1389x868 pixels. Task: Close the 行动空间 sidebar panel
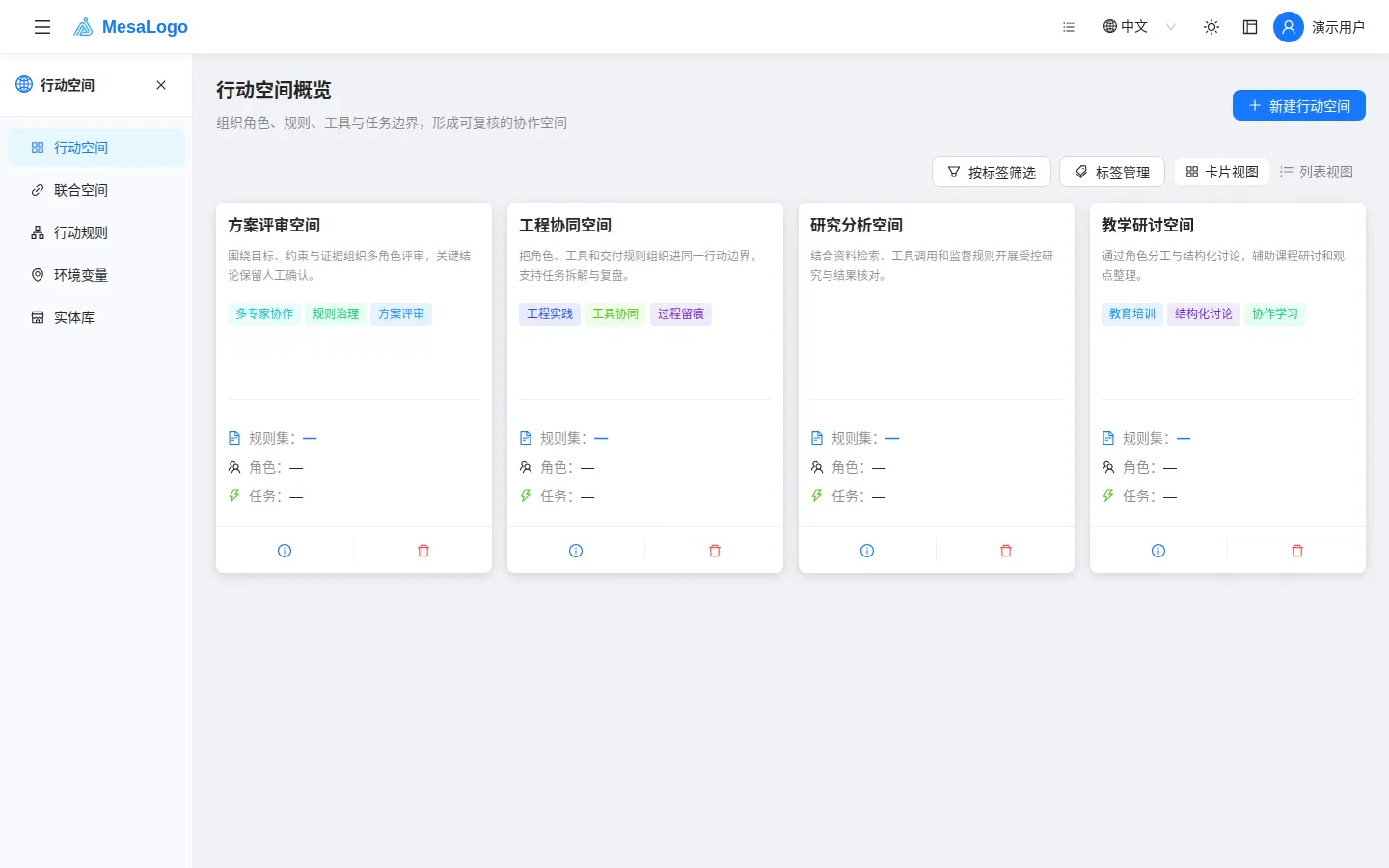pyautogui.click(x=161, y=85)
